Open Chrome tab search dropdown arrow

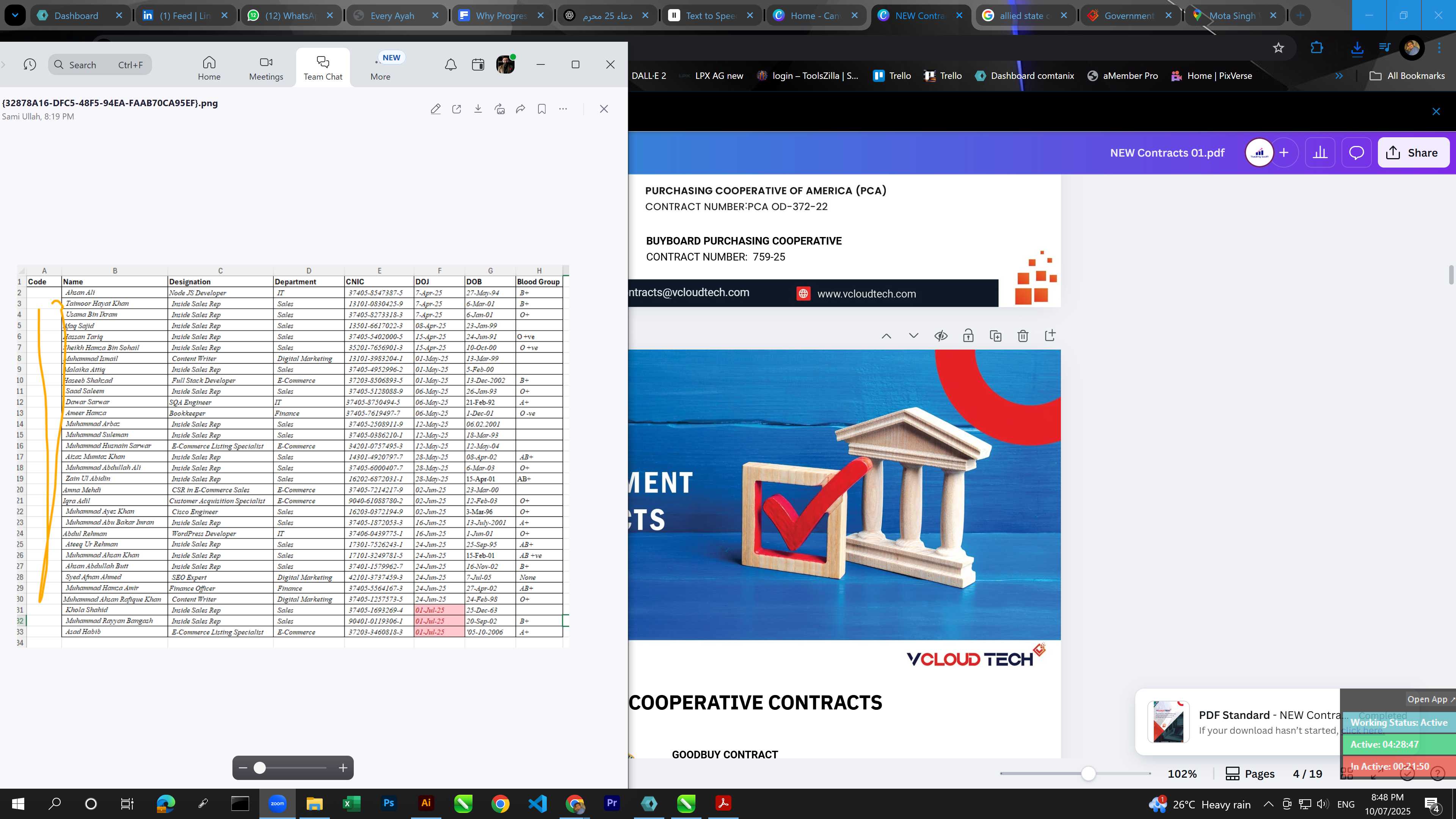(15, 15)
